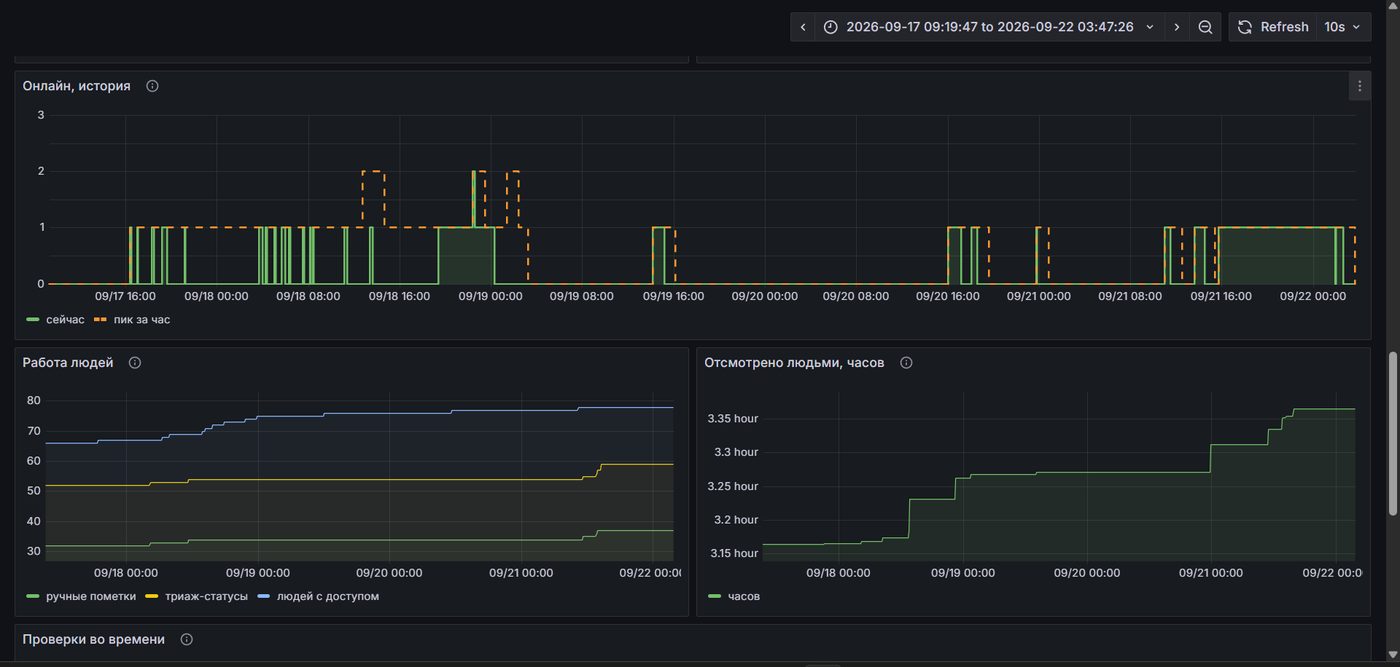Open the Работа людей panel title
The width and height of the screenshot is (1400, 667).
coord(68,363)
